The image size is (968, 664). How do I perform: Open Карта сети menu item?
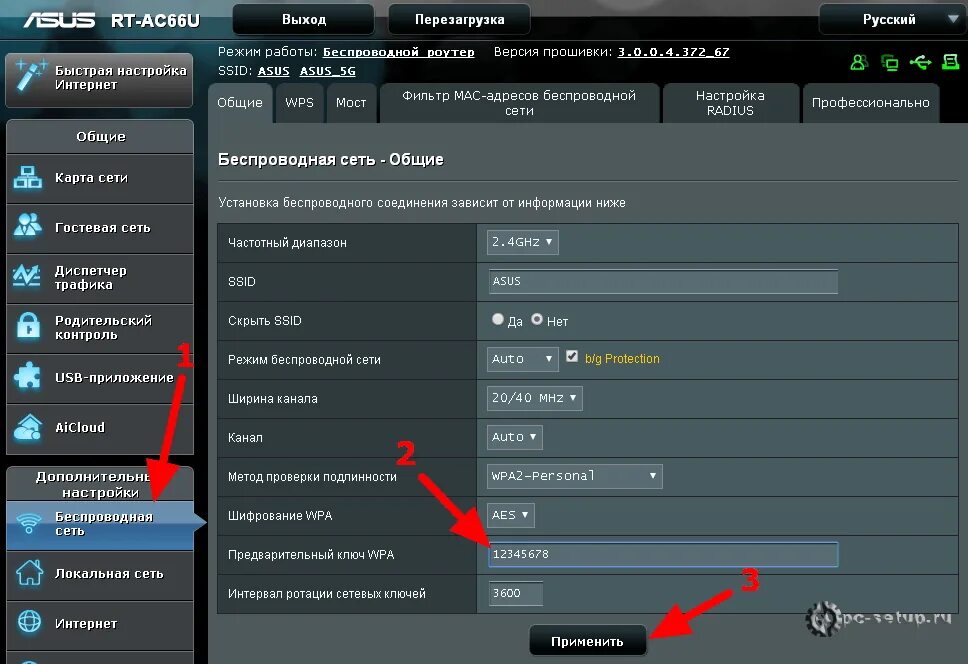pos(100,178)
